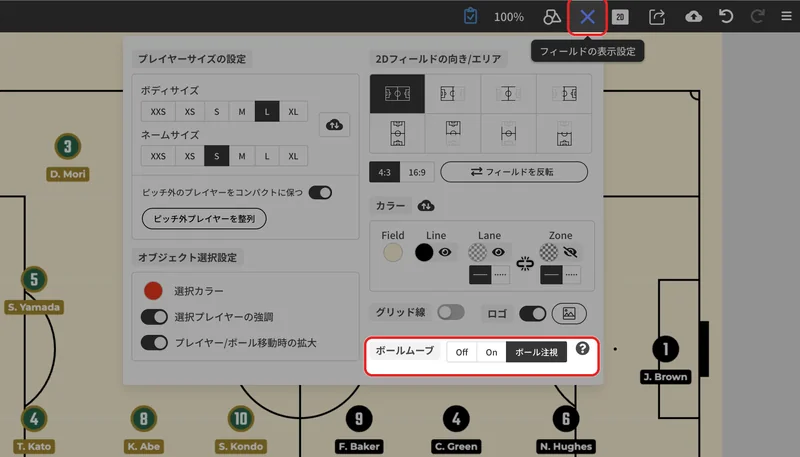Select dotted line style under Zone

[x=571, y=274]
